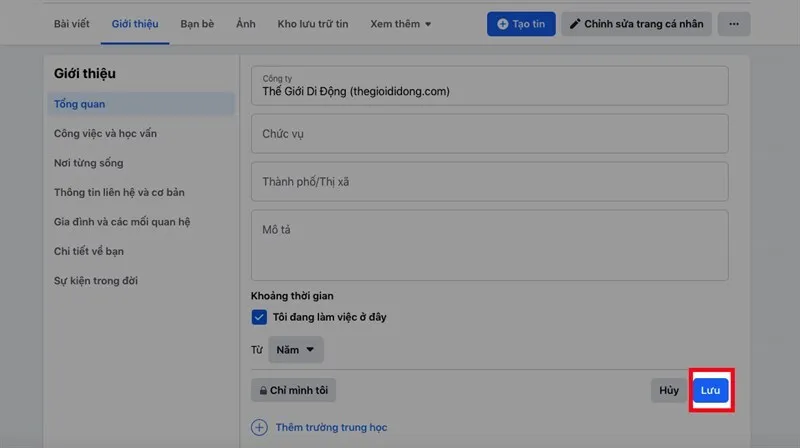Open Kho lưu trữ tin tab
The width and height of the screenshot is (800, 448).
(x=312, y=23)
